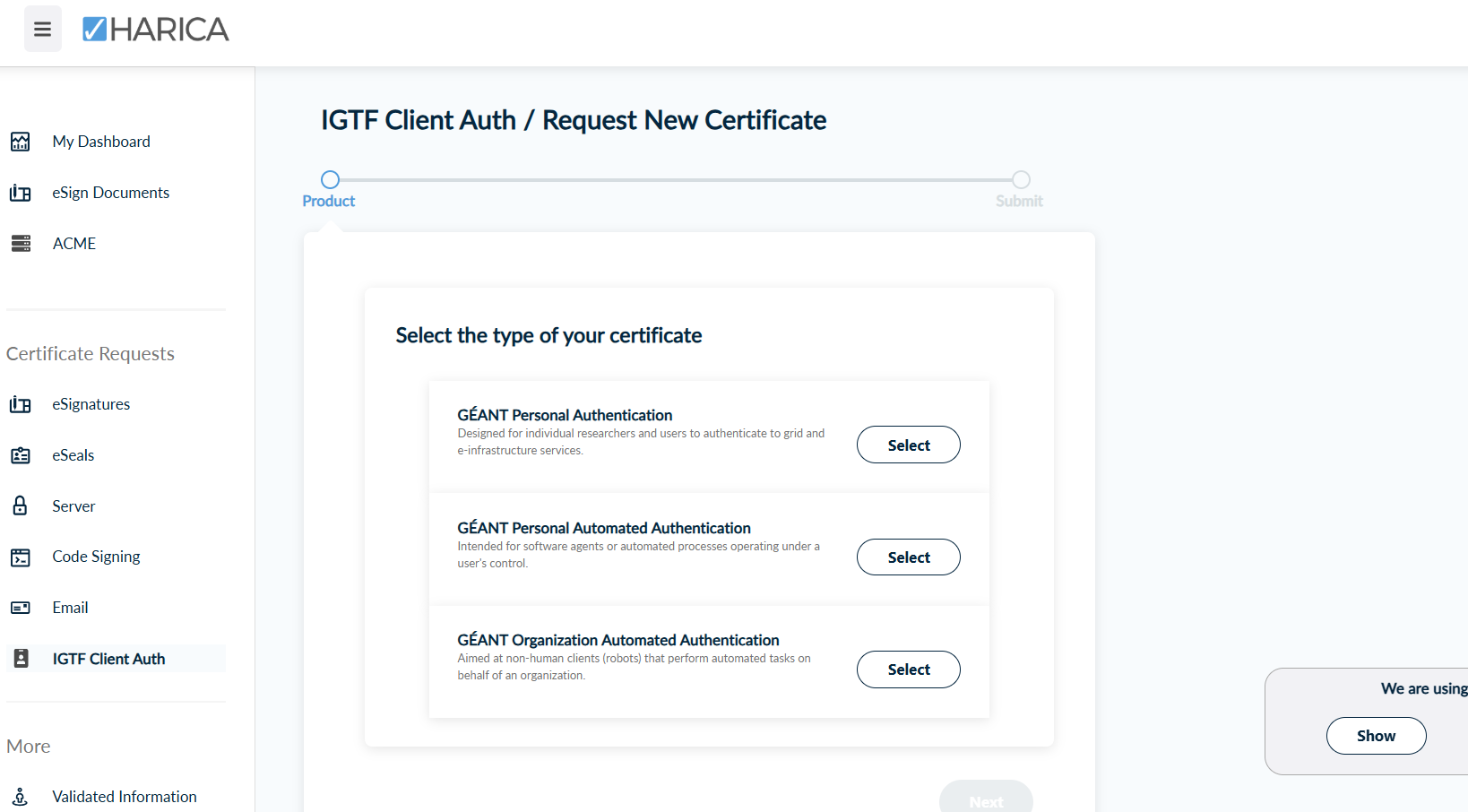Go to the Code Signing menu item
The image size is (1468, 812).
(96, 557)
